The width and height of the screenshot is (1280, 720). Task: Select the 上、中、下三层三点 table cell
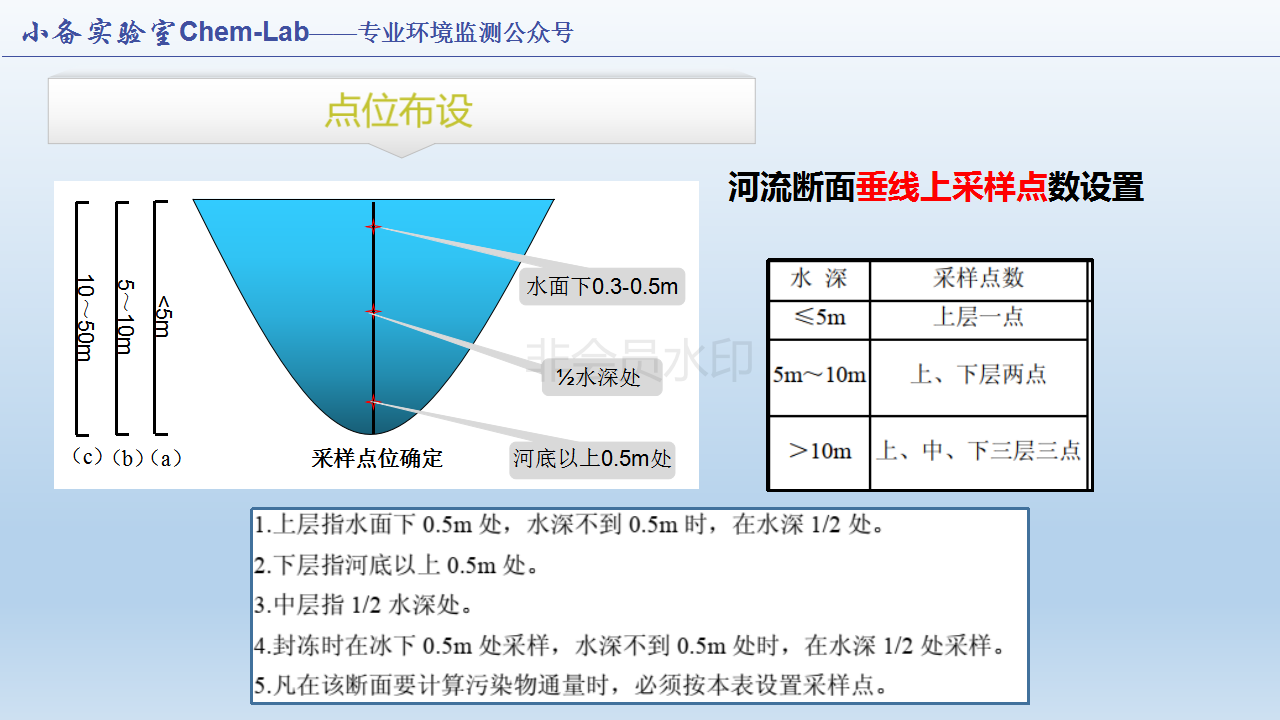[x=978, y=451]
